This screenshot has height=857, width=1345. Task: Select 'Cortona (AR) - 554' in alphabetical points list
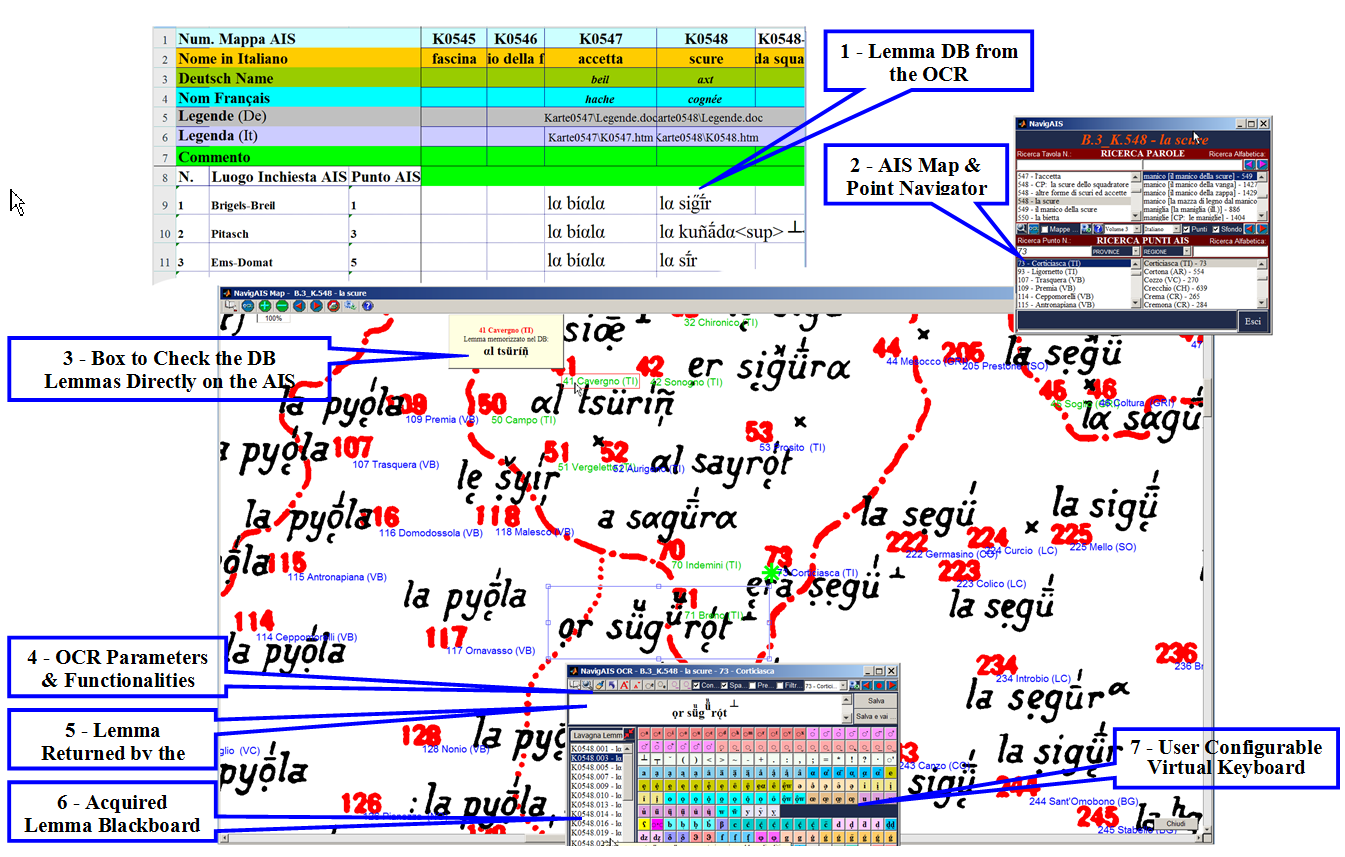pyautogui.click(x=1200, y=272)
